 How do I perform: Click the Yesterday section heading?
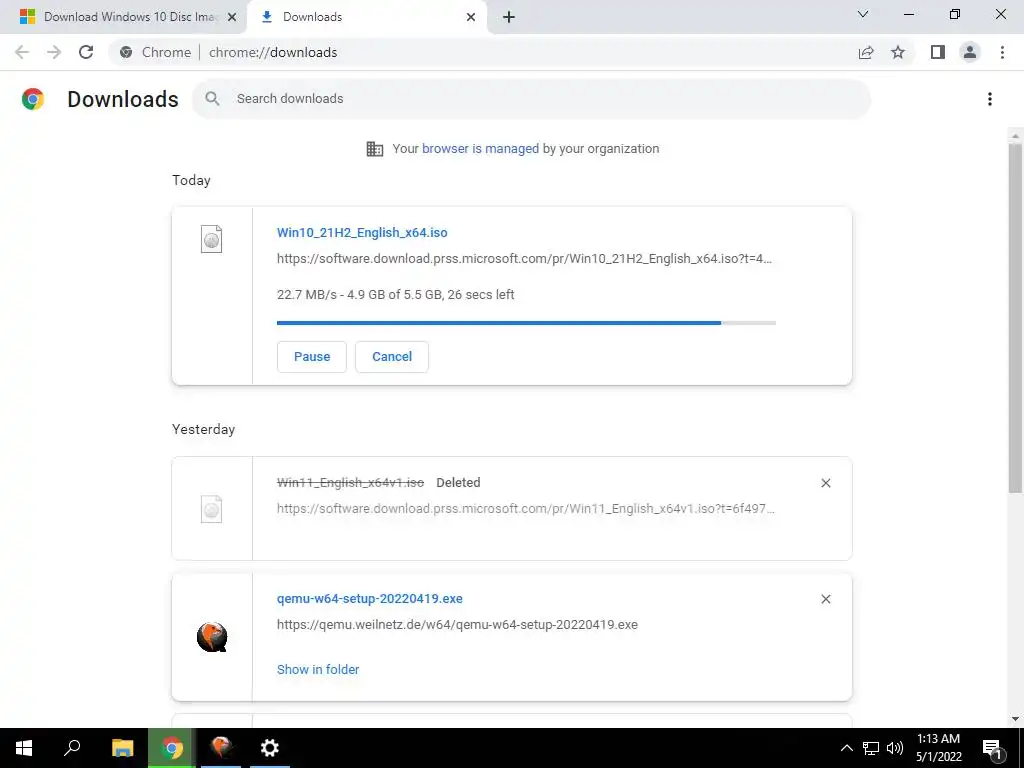203,430
